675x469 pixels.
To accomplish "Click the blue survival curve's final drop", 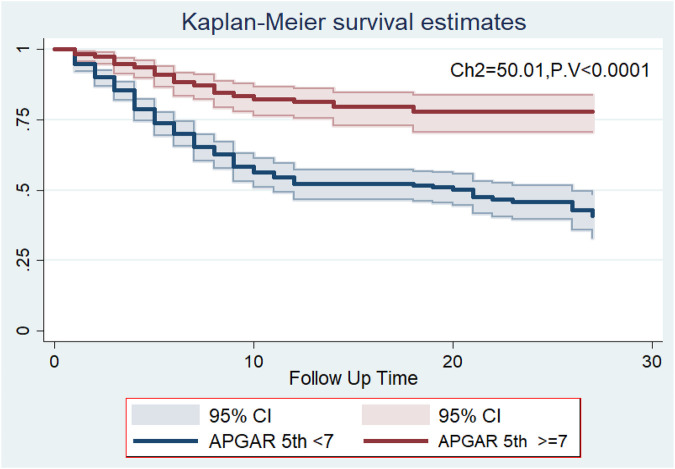I will (593, 212).
